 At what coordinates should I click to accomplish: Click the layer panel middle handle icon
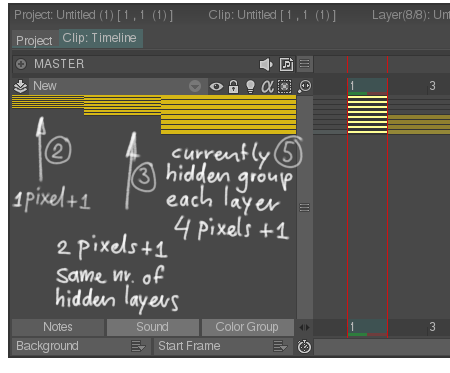pyautogui.click(x=304, y=208)
